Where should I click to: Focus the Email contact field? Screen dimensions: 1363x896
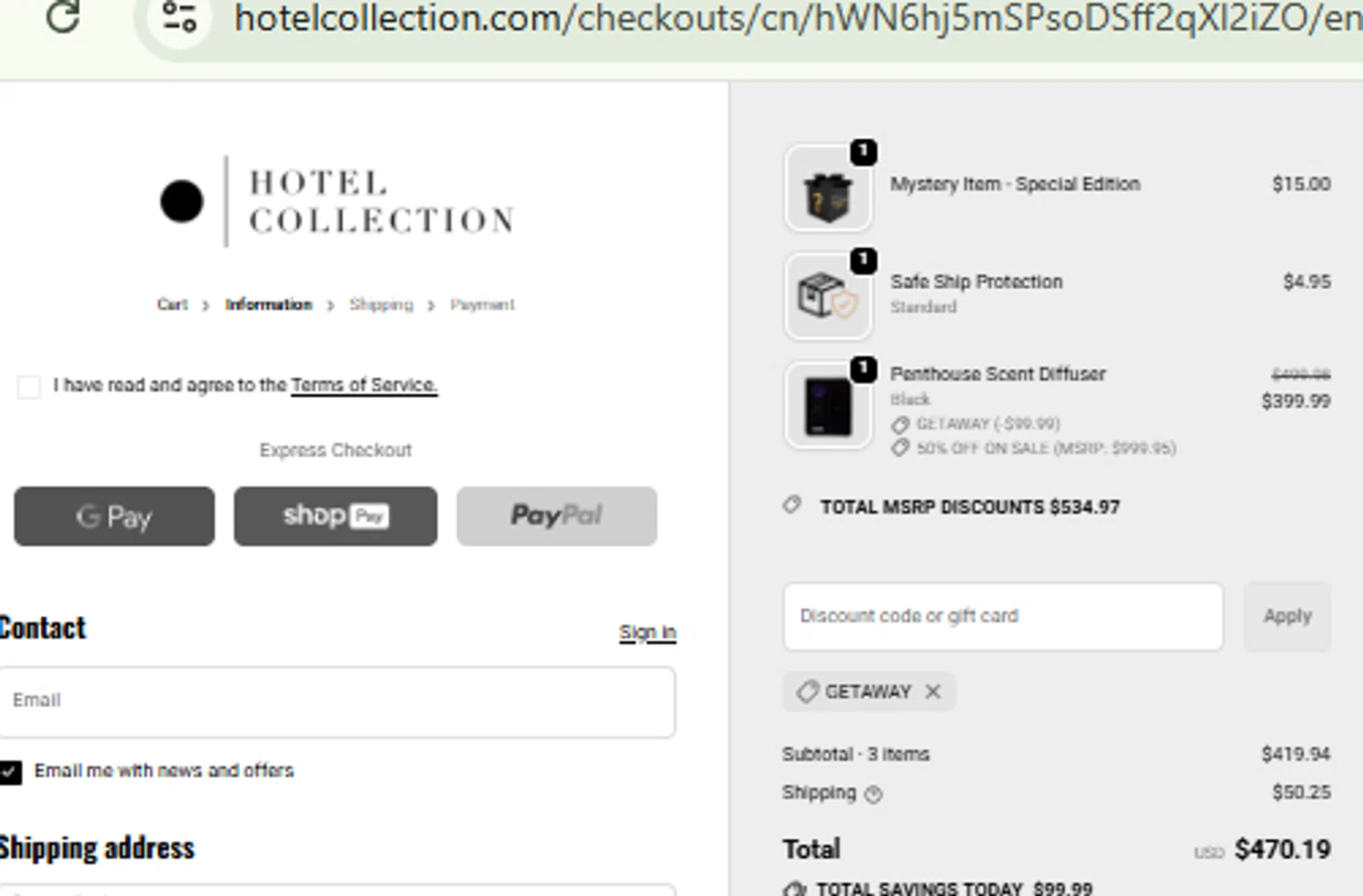(x=337, y=701)
